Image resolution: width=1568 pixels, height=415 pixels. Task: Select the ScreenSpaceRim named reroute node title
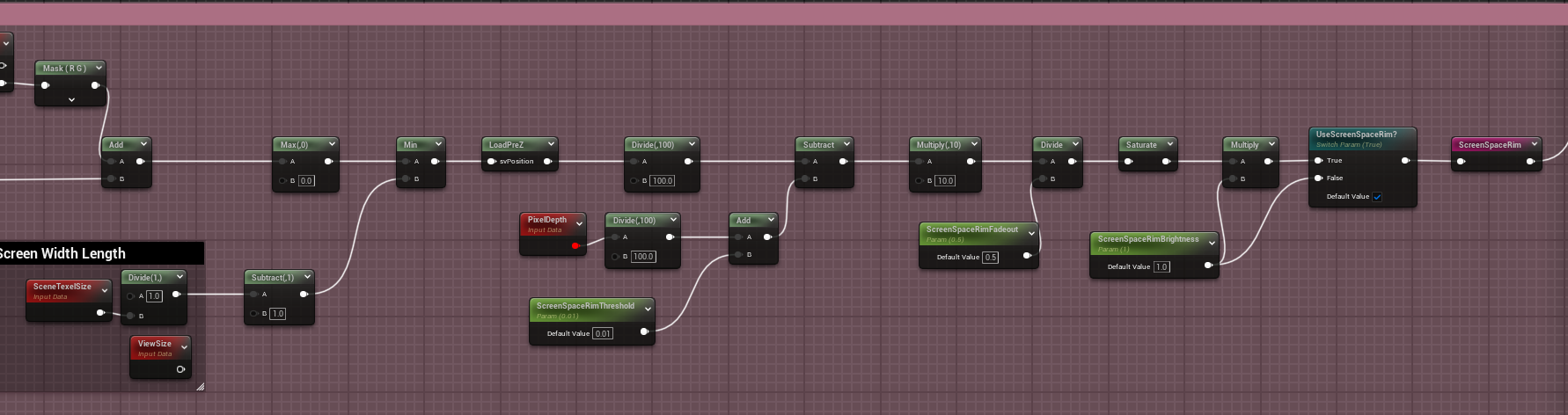click(x=1489, y=145)
